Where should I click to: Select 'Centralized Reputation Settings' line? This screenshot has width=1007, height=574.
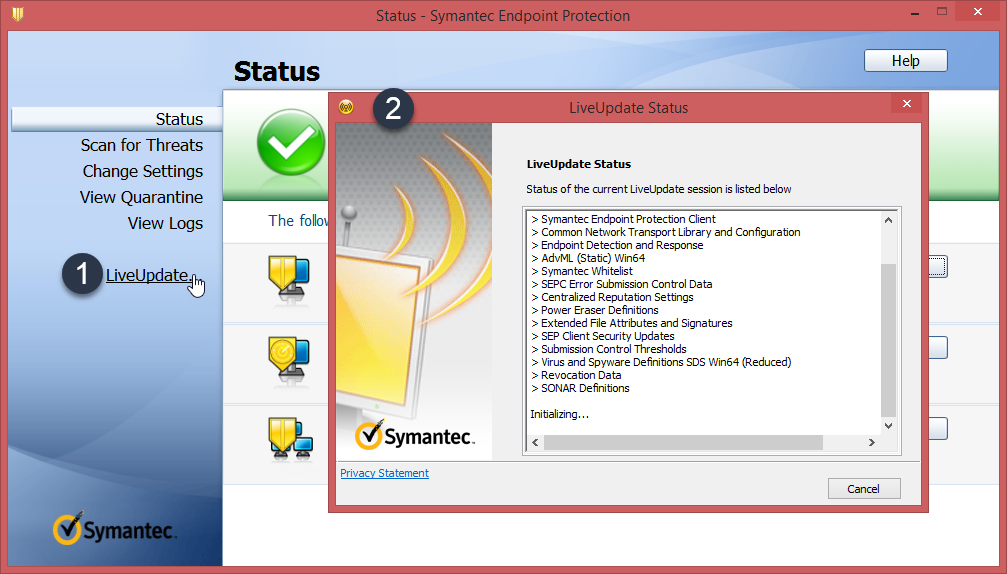pos(612,297)
